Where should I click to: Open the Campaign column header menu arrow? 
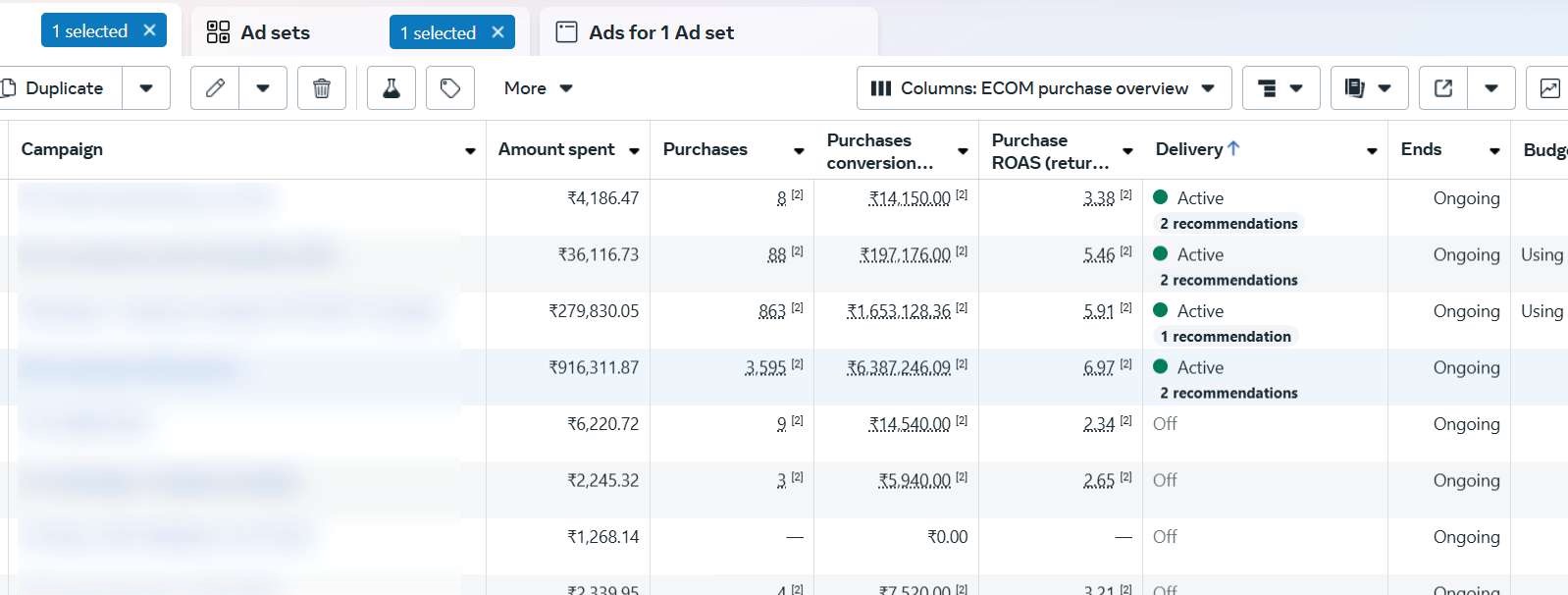[470, 150]
